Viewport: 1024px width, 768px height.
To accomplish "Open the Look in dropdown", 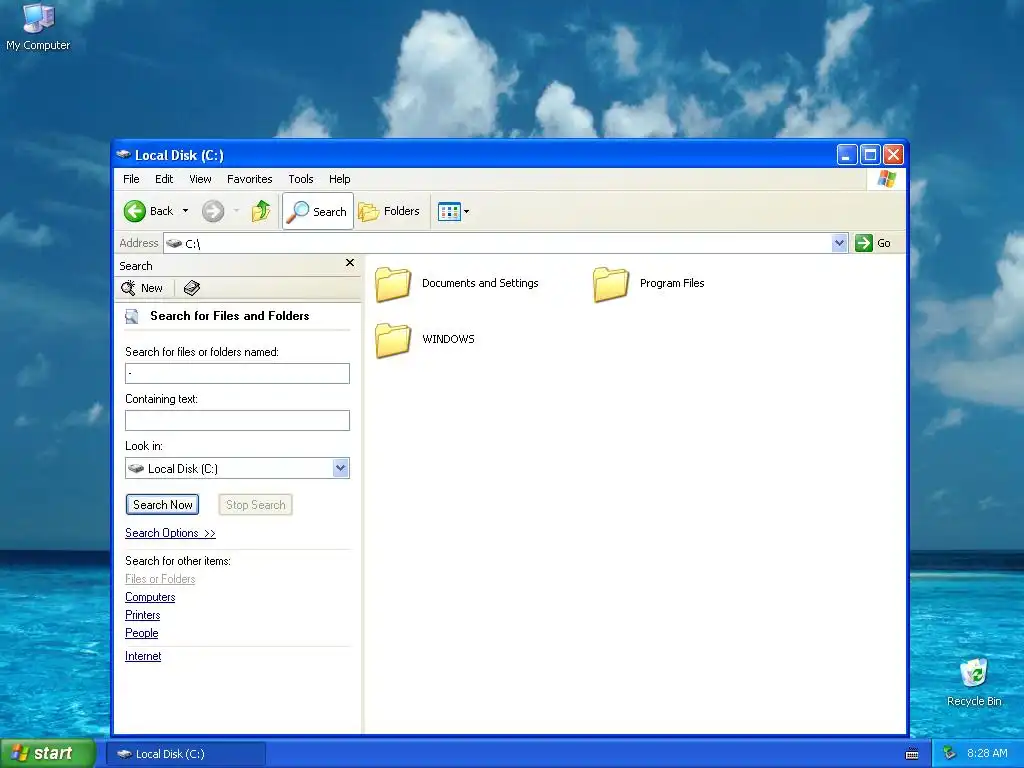I will (x=340, y=468).
